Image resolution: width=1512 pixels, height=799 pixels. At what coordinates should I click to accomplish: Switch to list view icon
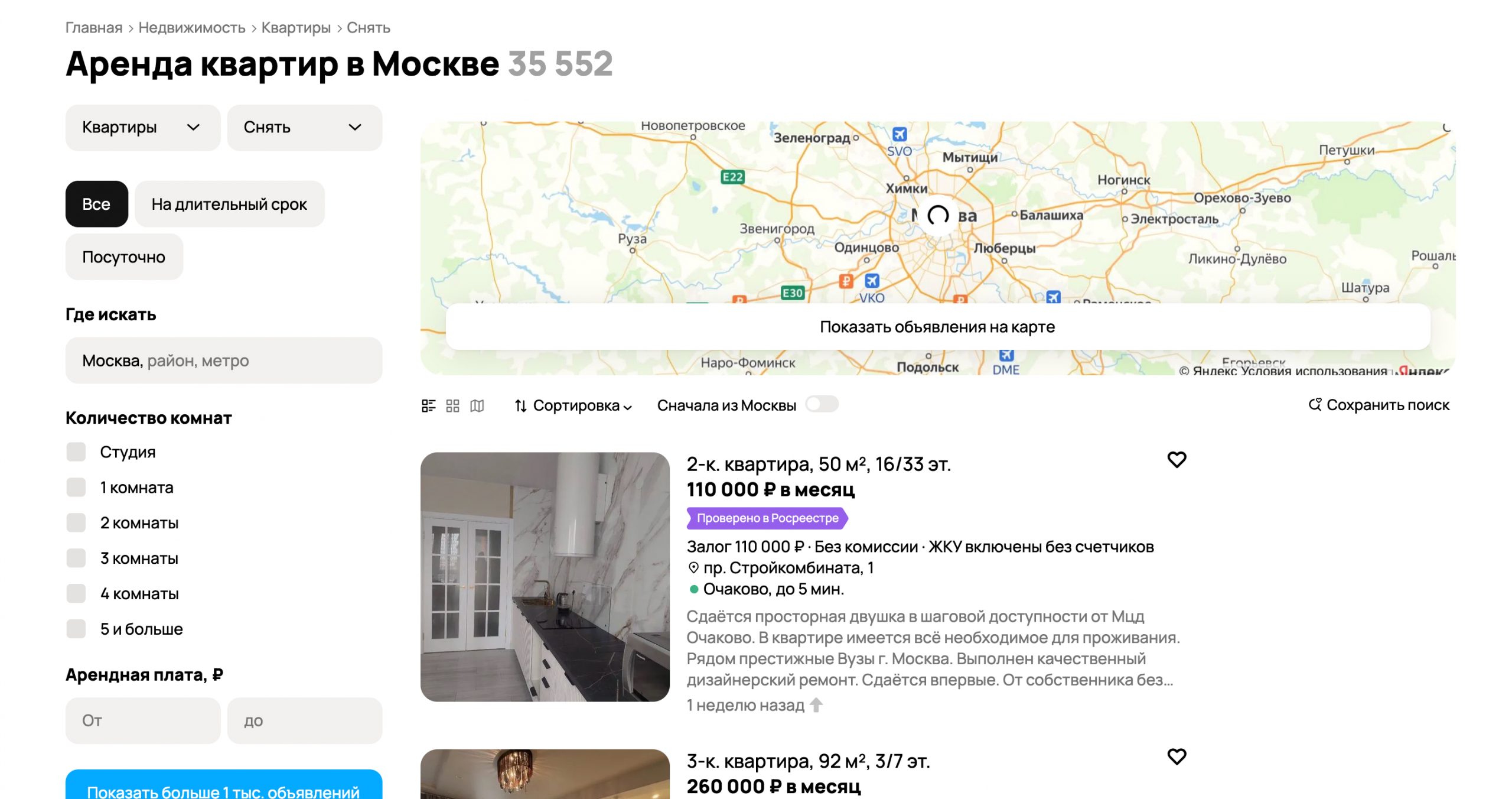pos(428,405)
